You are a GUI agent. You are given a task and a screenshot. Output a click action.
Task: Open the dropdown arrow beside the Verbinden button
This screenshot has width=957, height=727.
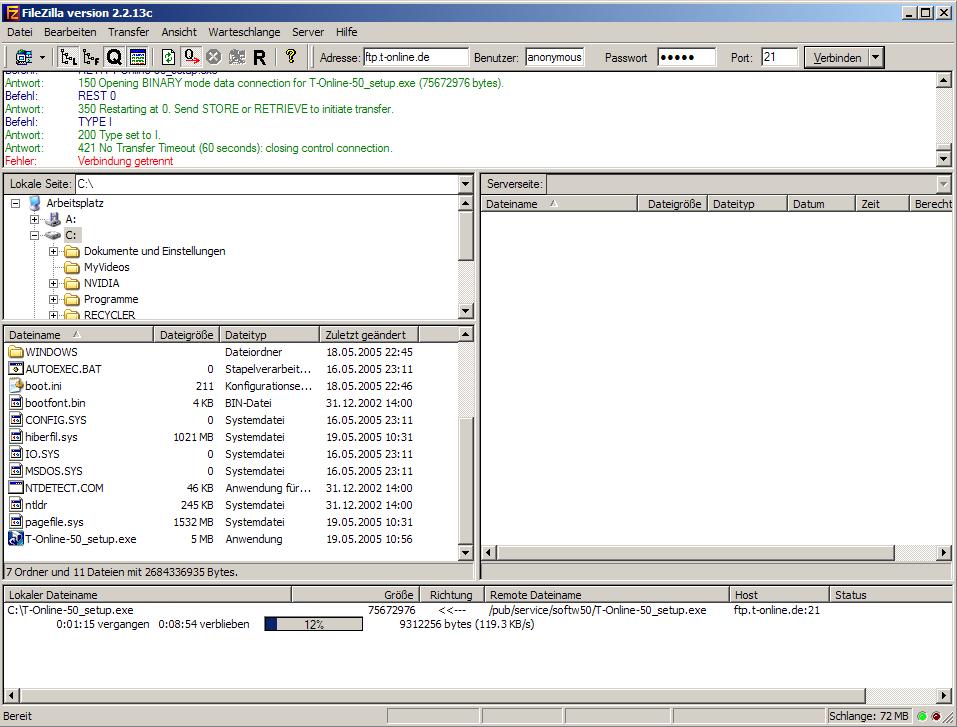click(x=876, y=57)
